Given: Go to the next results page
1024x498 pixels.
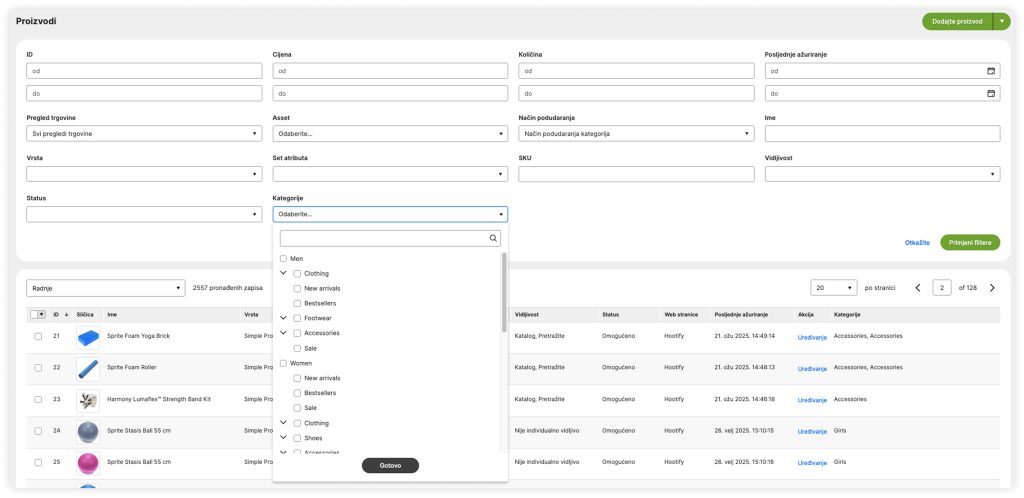Looking at the screenshot, I should tap(992, 288).
